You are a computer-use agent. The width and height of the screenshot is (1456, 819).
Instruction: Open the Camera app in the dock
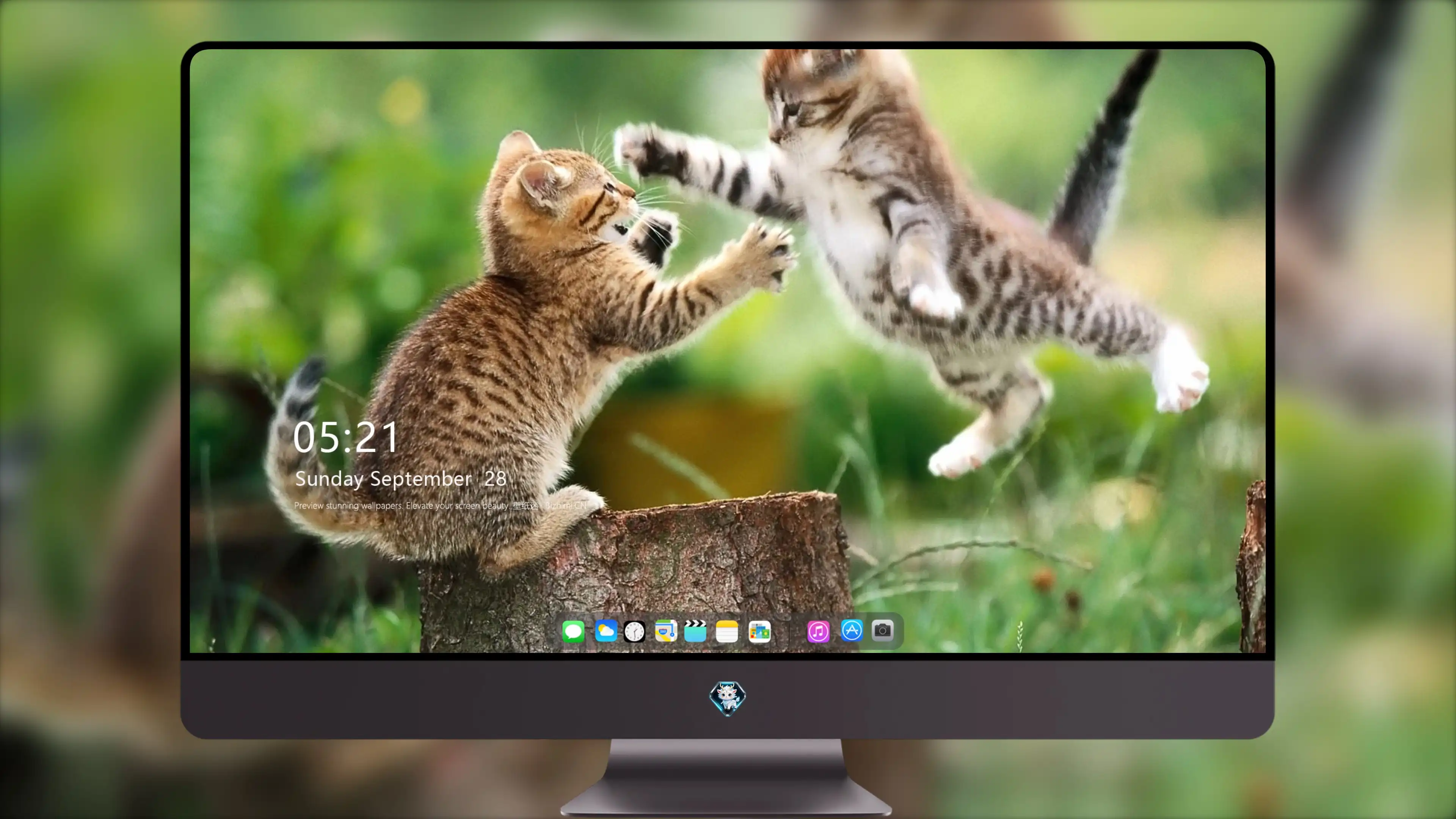pyautogui.click(x=882, y=630)
